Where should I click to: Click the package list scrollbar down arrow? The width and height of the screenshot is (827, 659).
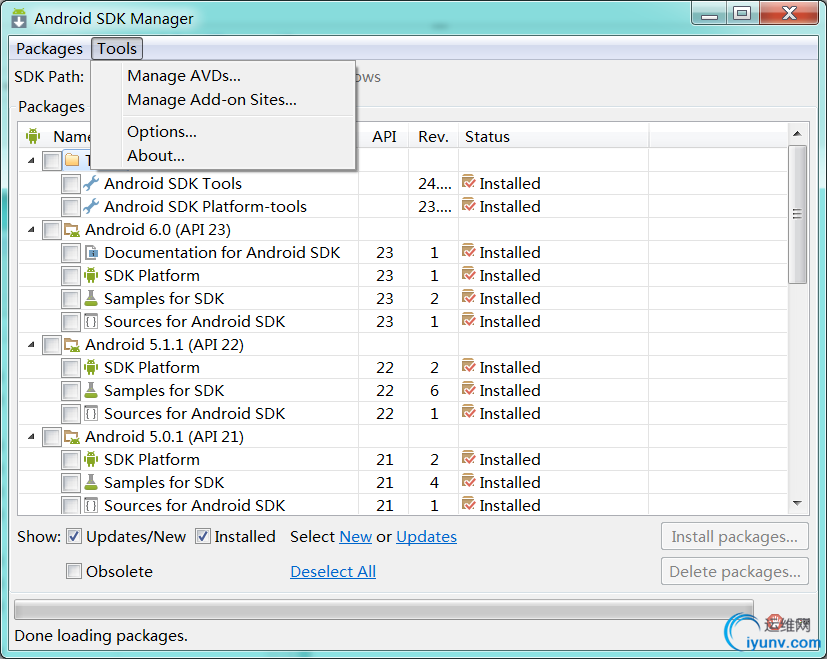797,503
